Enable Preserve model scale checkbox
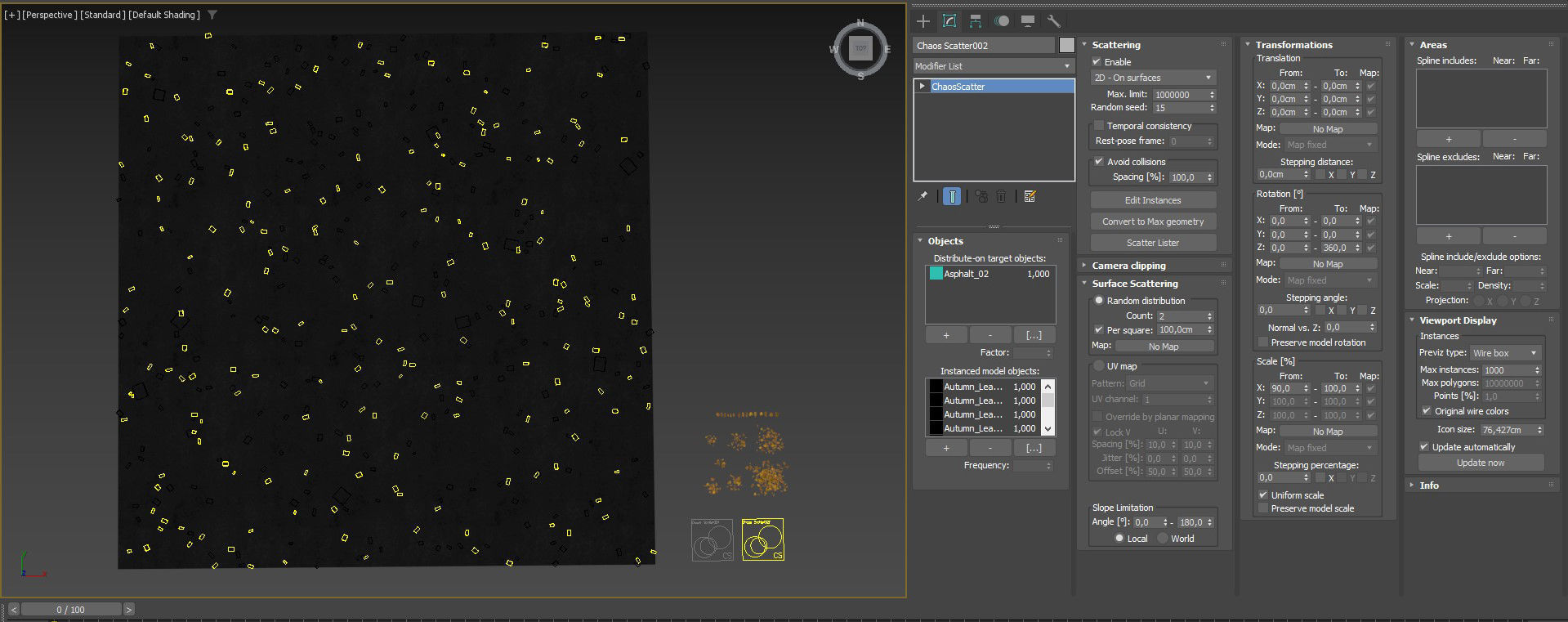 coord(1263,508)
